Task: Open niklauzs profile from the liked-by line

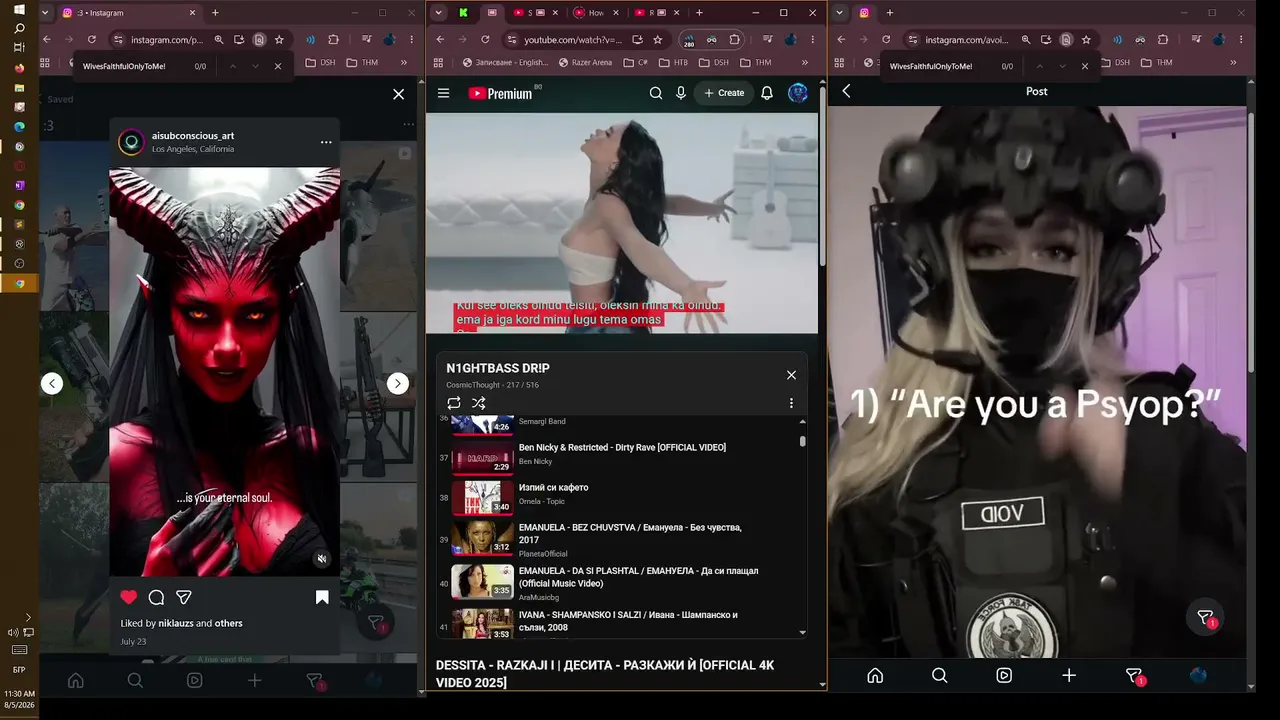Action: (176, 623)
